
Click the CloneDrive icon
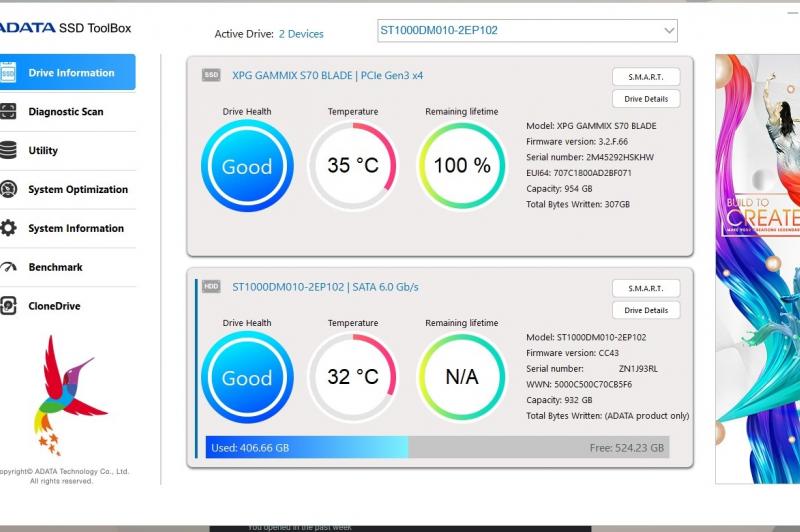(9, 306)
